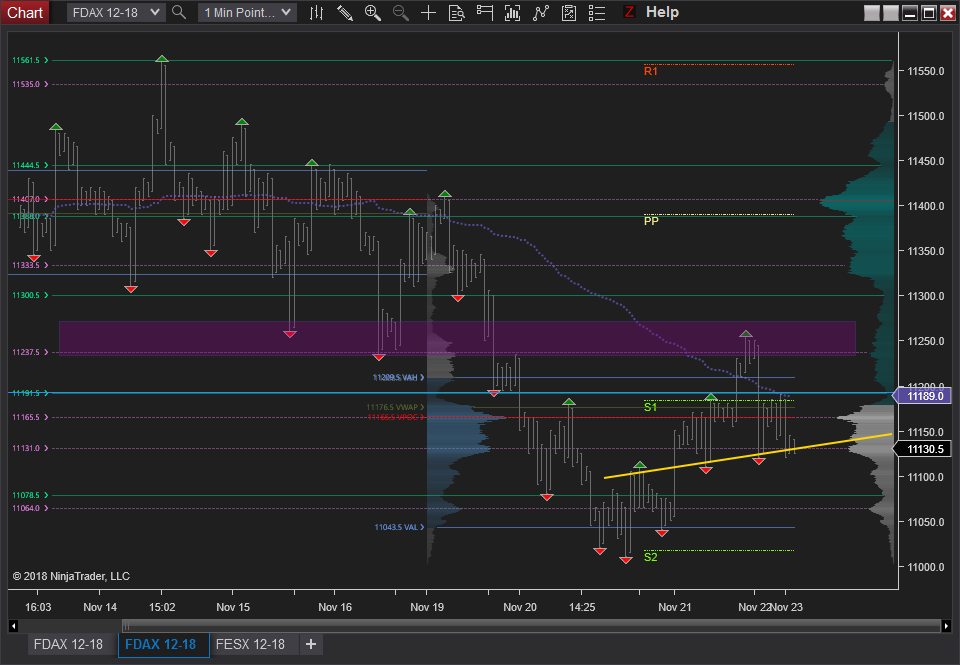Switch to the FESX 12-18 tab

pyautogui.click(x=250, y=644)
